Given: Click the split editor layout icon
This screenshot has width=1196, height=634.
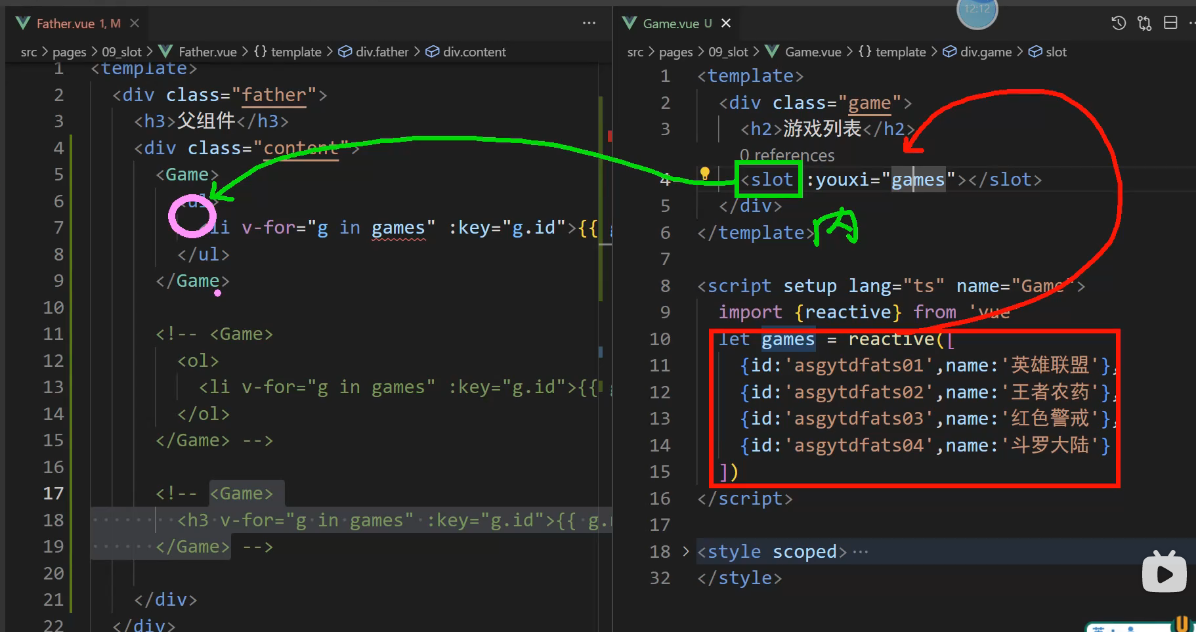Looking at the screenshot, I should click(x=1170, y=23).
